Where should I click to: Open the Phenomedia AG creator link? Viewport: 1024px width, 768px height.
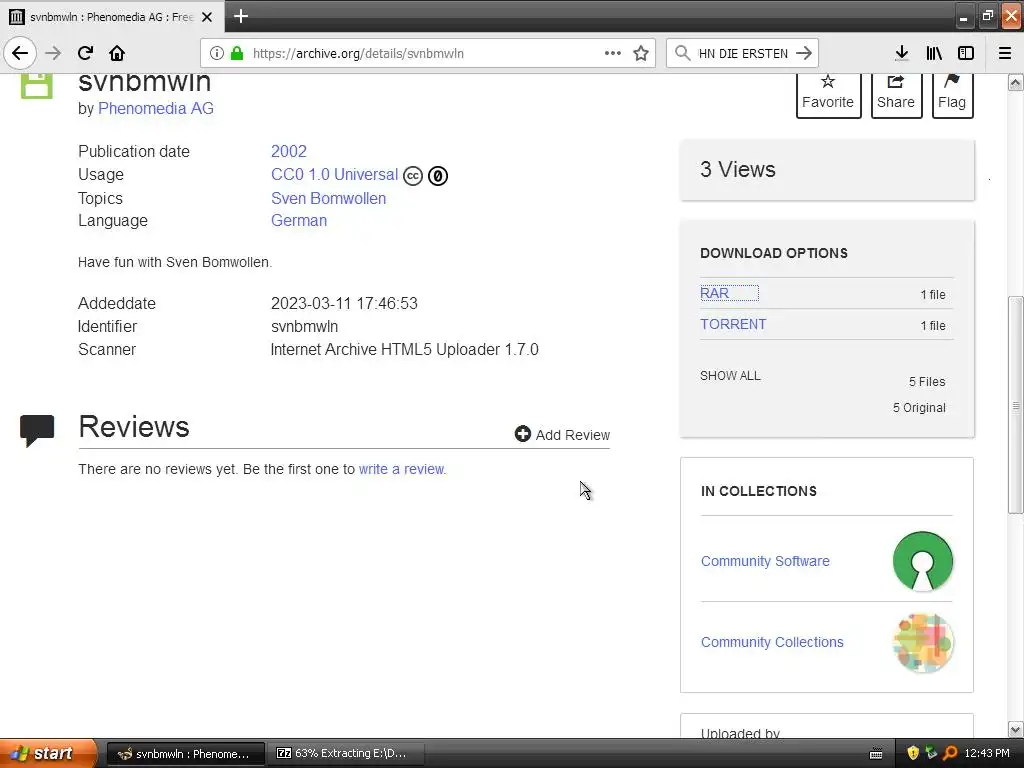tap(155, 108)
